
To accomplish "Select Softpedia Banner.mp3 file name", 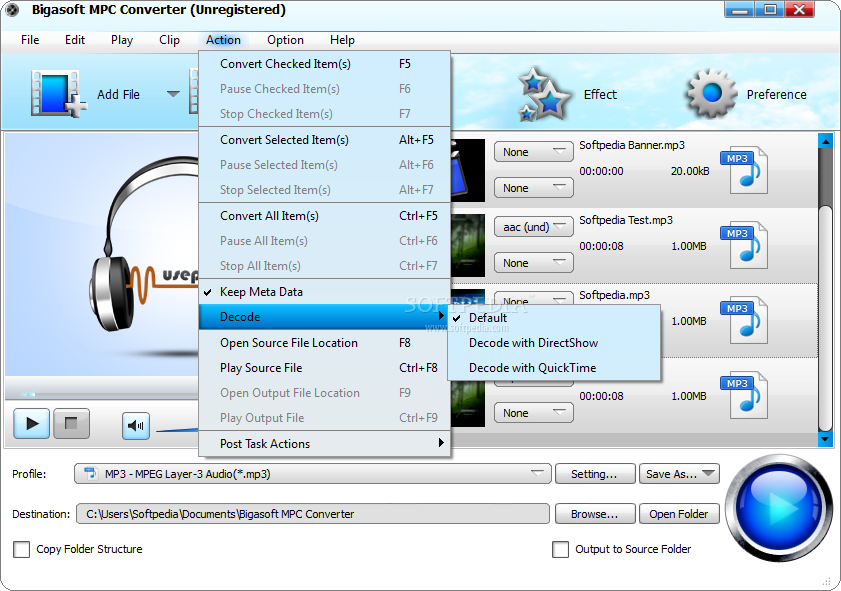I will coord(632,145).
